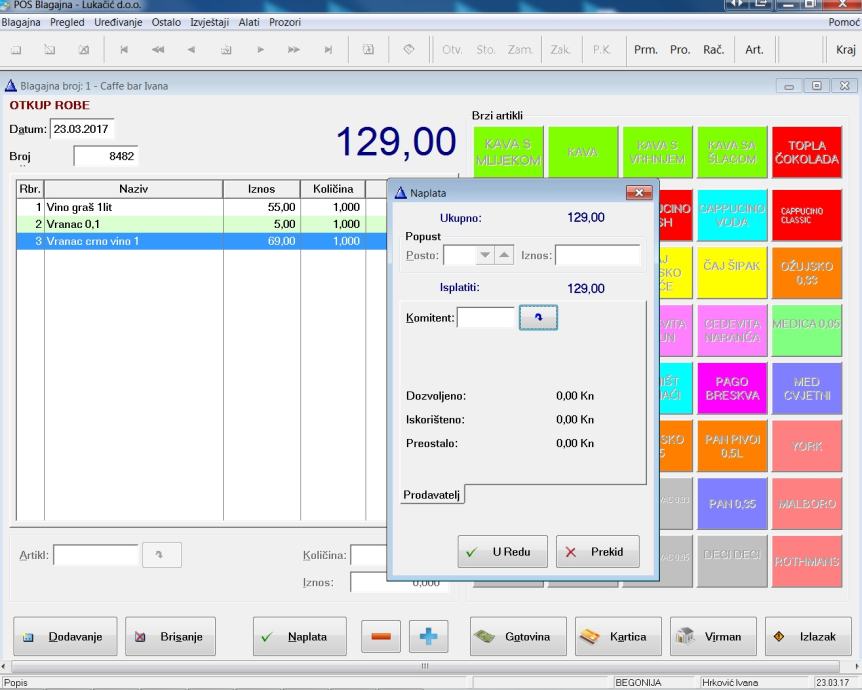Open the Alati menu
This screenshot has width=862, height=690.
(x=249, y=22)
